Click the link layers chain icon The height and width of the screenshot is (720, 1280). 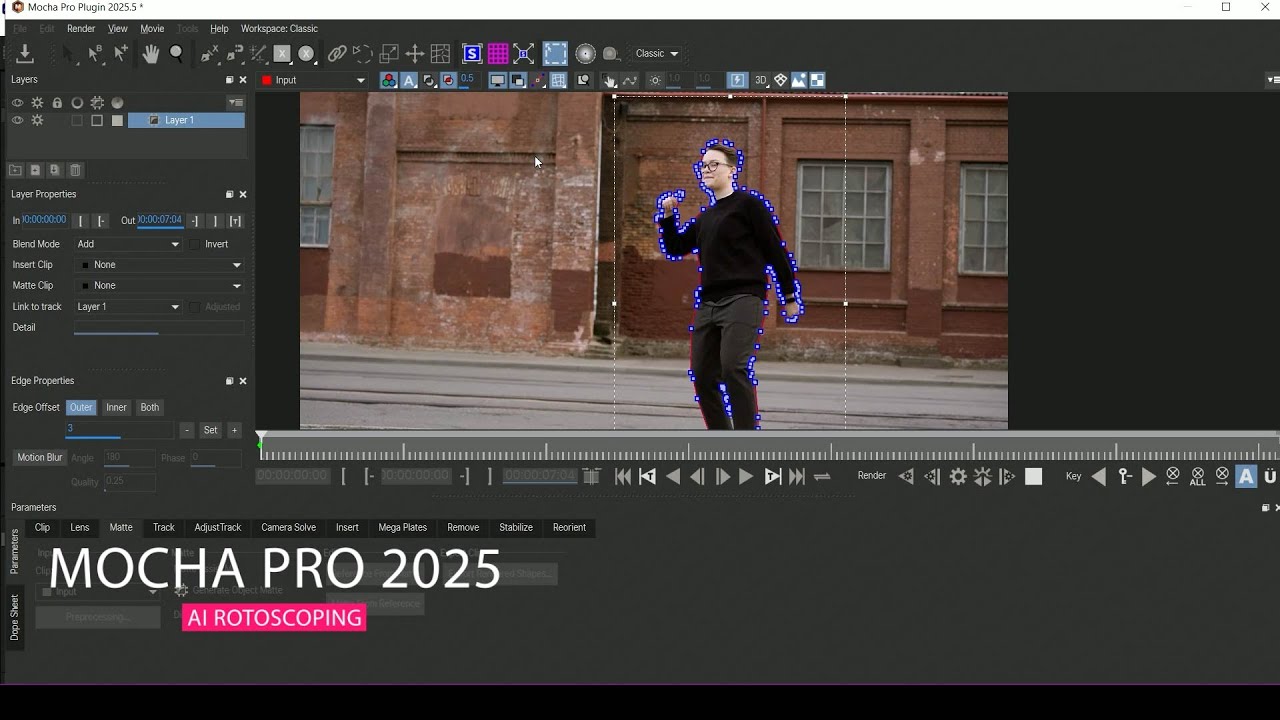pyautogui.click(x=337, y=54)
